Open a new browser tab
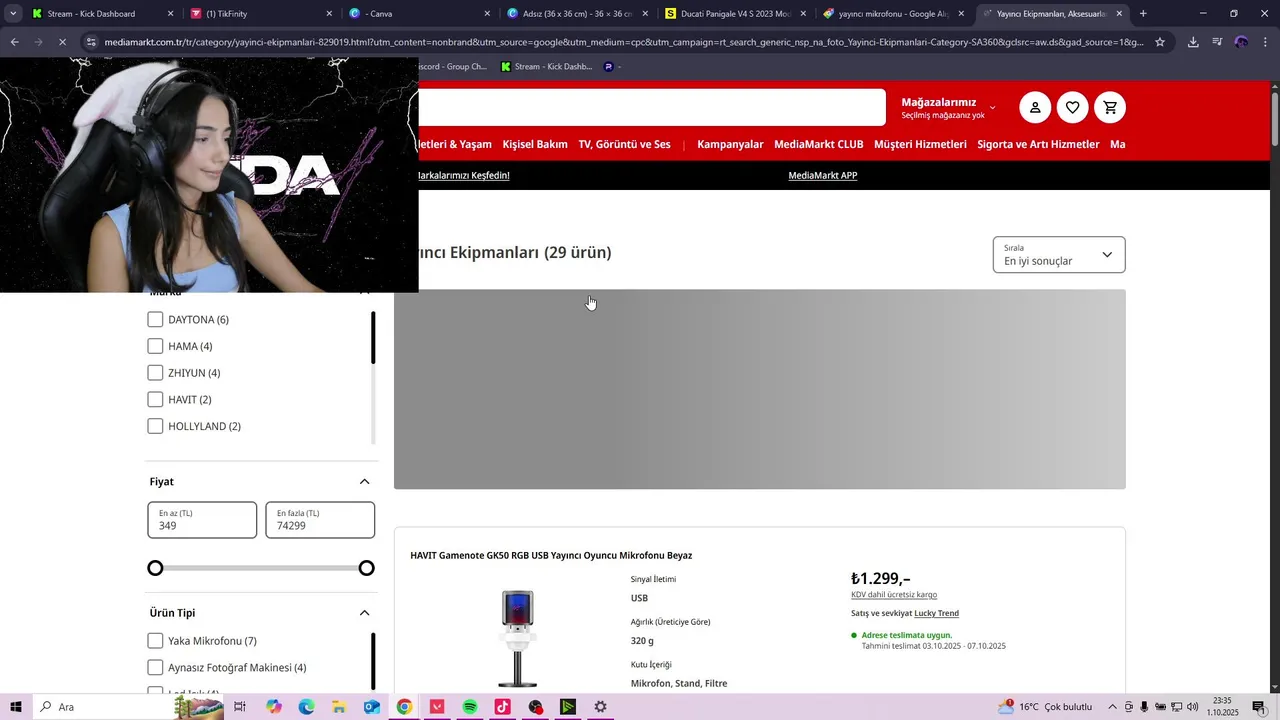Viewport: 1280px width, 720px height. click(x=1143, y=14)
